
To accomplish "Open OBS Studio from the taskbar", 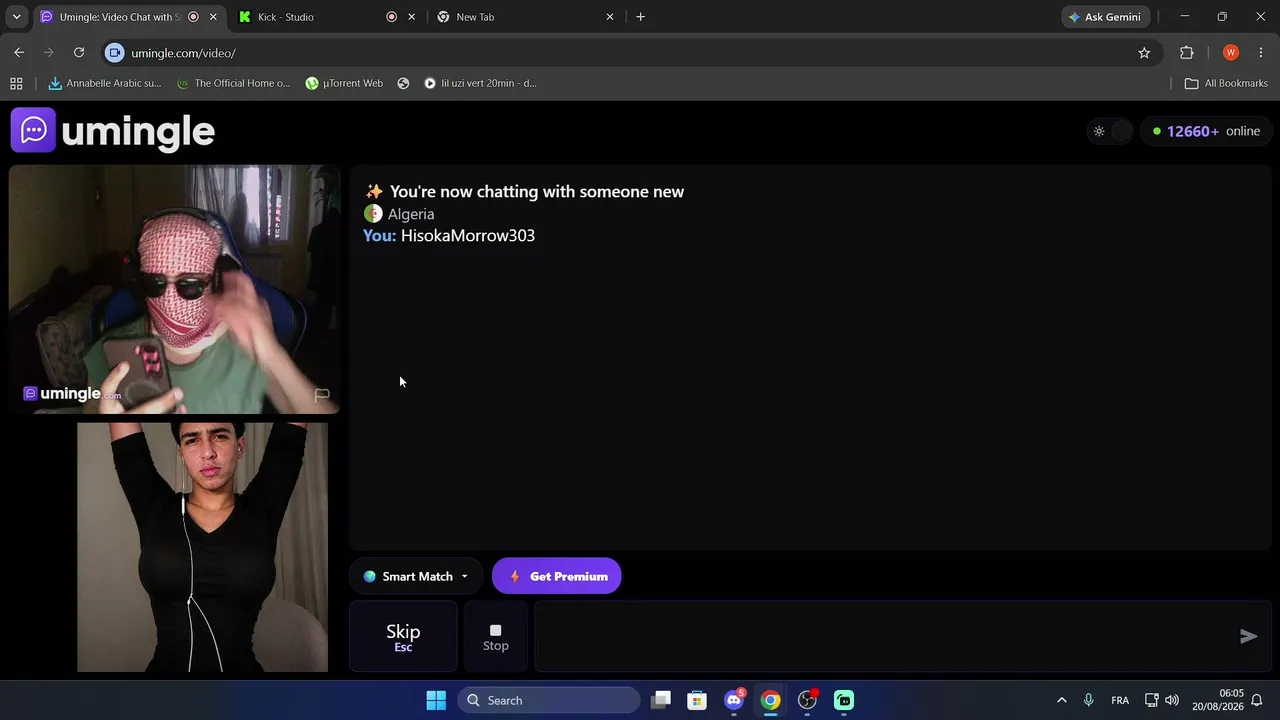I will pyautogui.click(x=807, y=700).
